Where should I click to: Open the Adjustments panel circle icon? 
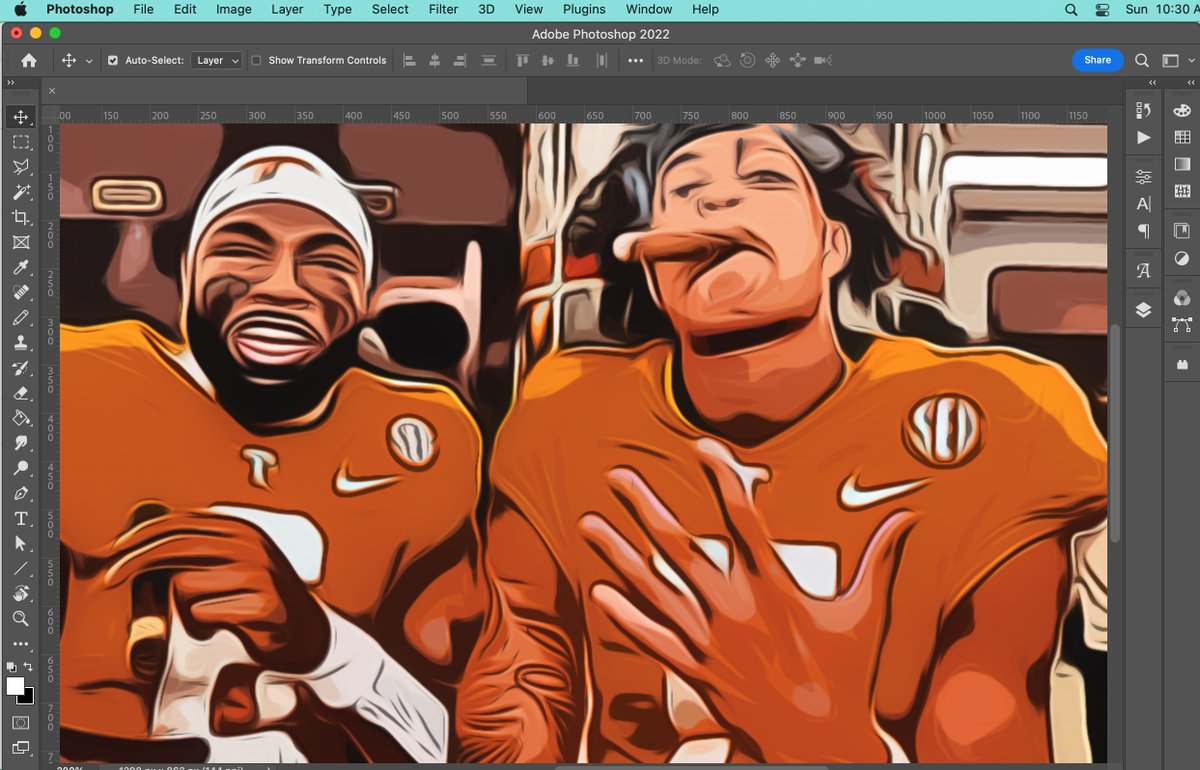point(1182,258)
